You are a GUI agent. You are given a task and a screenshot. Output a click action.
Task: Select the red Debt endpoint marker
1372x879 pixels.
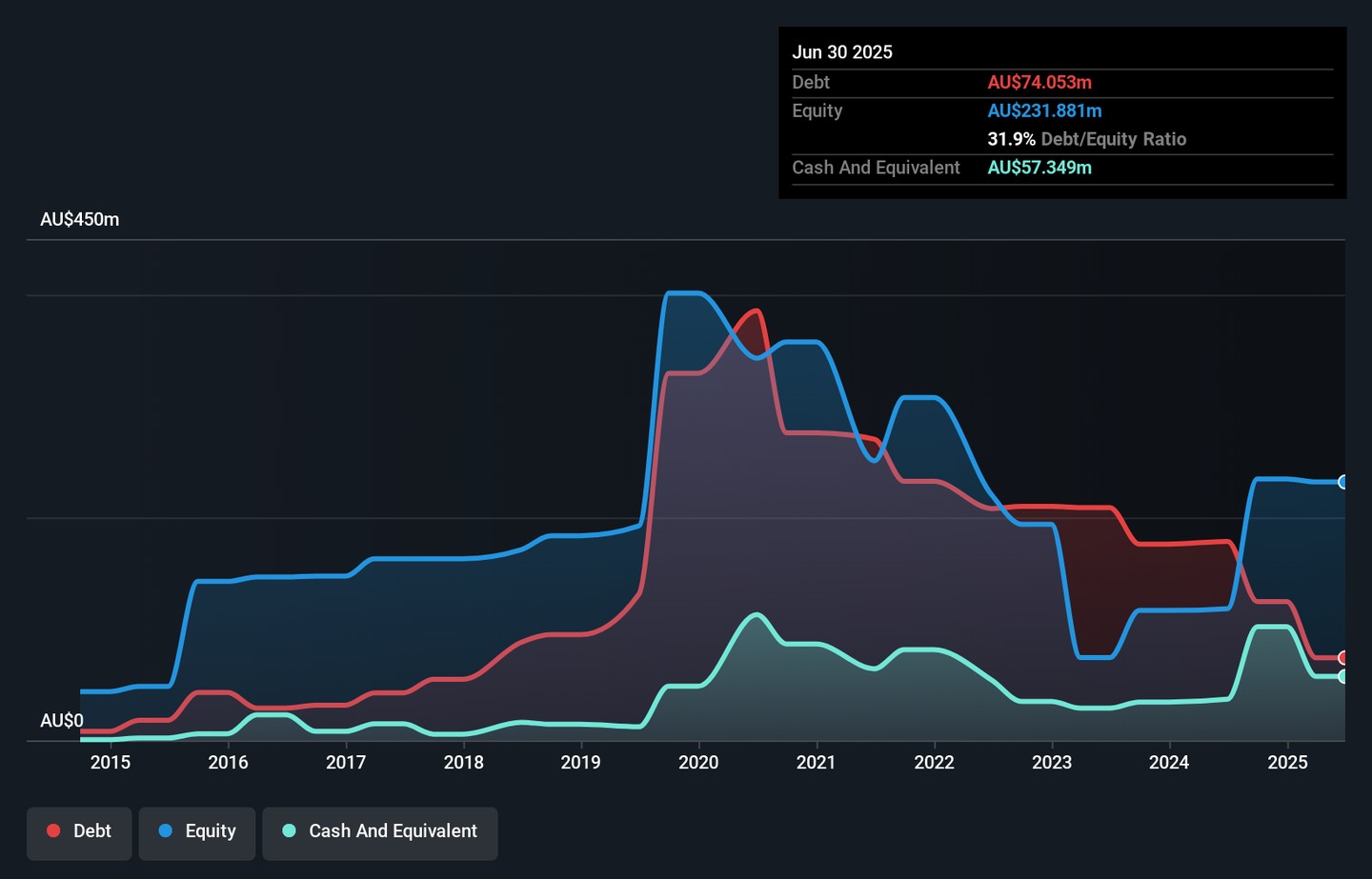(x=1342, y=658)
